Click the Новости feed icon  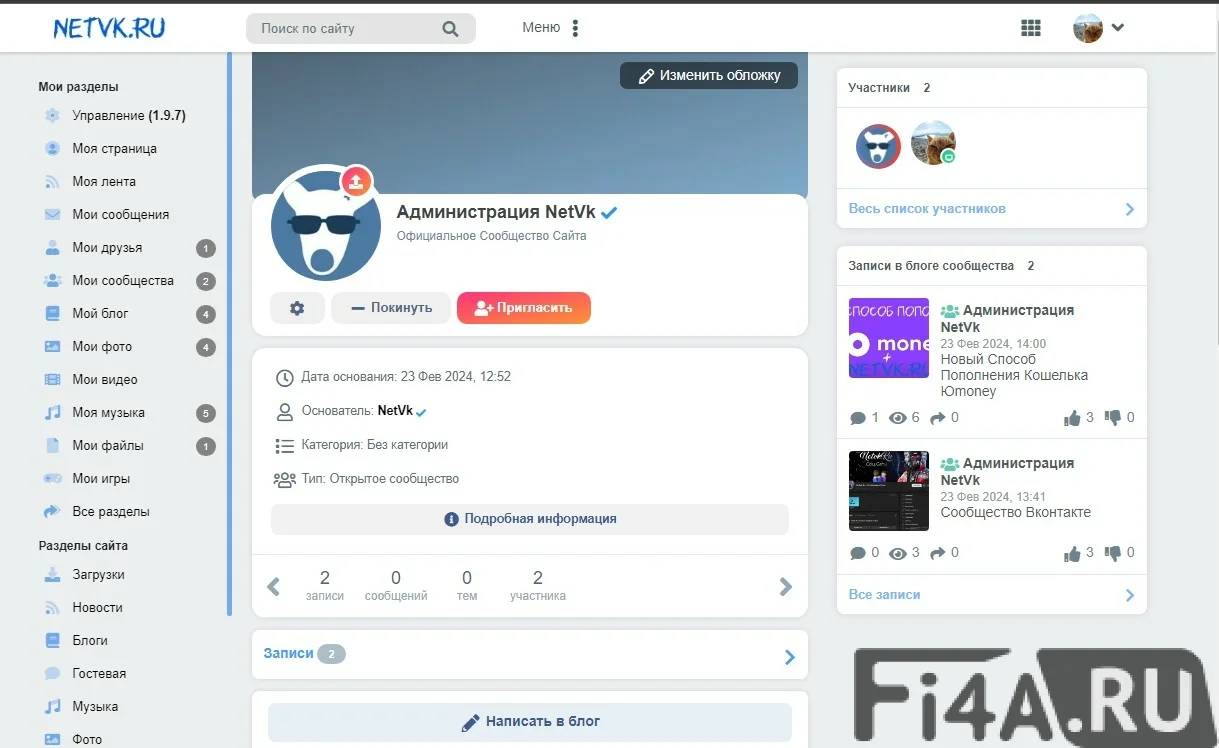coord(53,608)
